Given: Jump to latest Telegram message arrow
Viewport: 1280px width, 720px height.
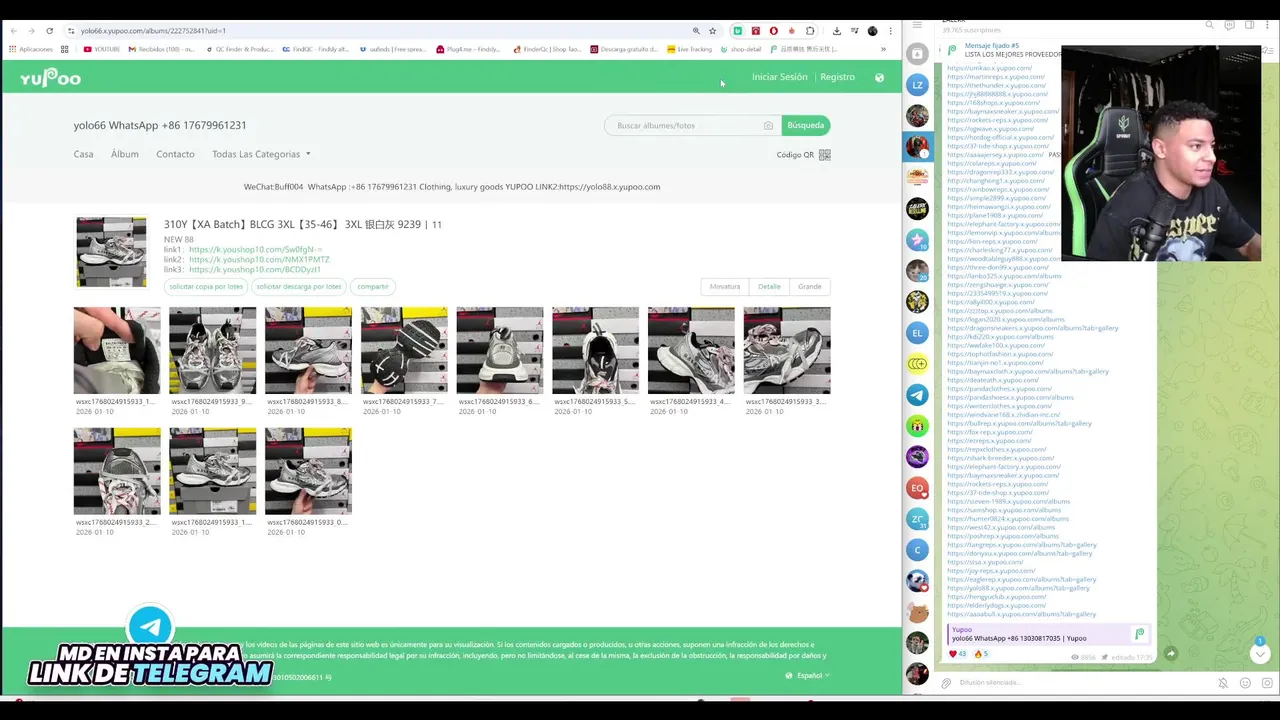Looking at the screenshot, I should coord(1260,654).
